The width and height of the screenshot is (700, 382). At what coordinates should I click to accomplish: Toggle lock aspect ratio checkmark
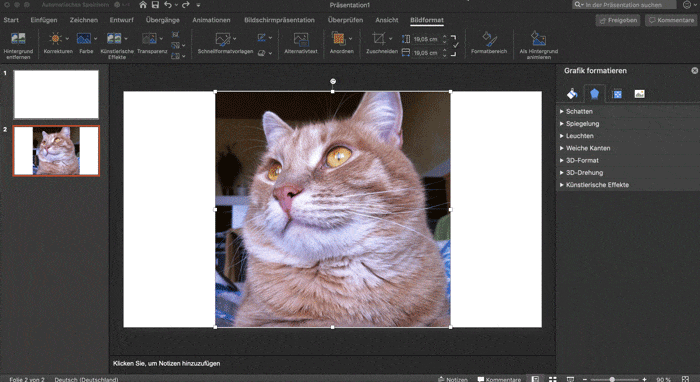coord(455,46)
